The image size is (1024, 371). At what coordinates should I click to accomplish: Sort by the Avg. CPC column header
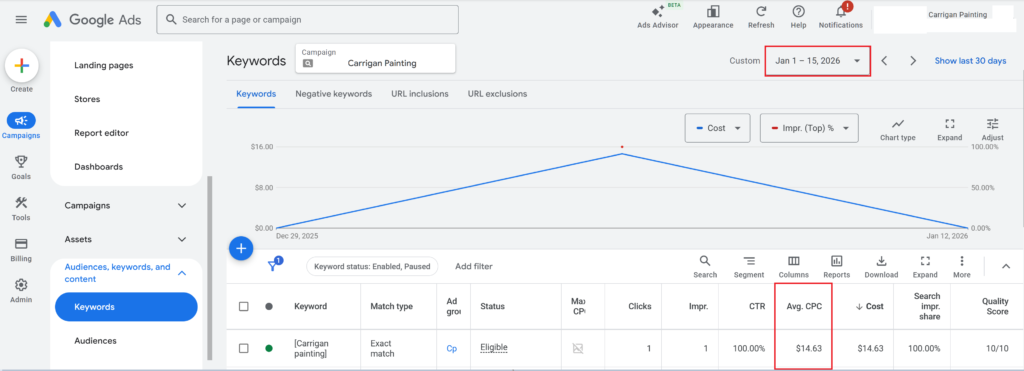click(804, 306)
